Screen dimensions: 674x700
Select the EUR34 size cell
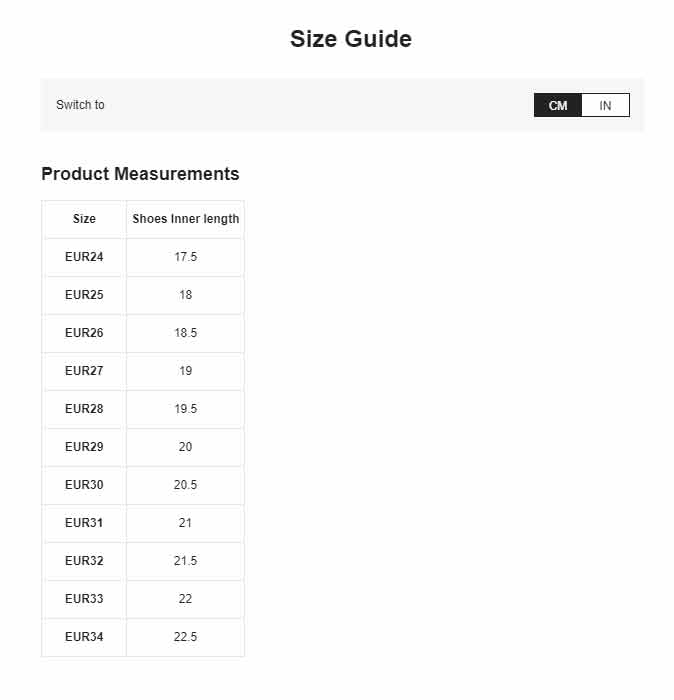pyautogui.click(x=84, y=637)
